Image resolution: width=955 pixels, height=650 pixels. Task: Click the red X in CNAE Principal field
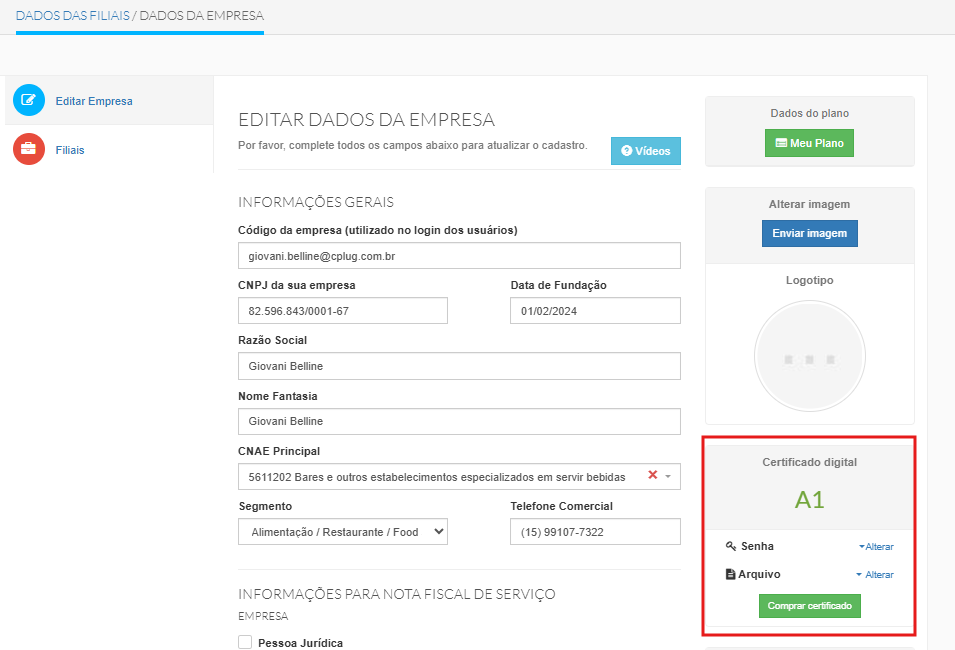point(653,475)
